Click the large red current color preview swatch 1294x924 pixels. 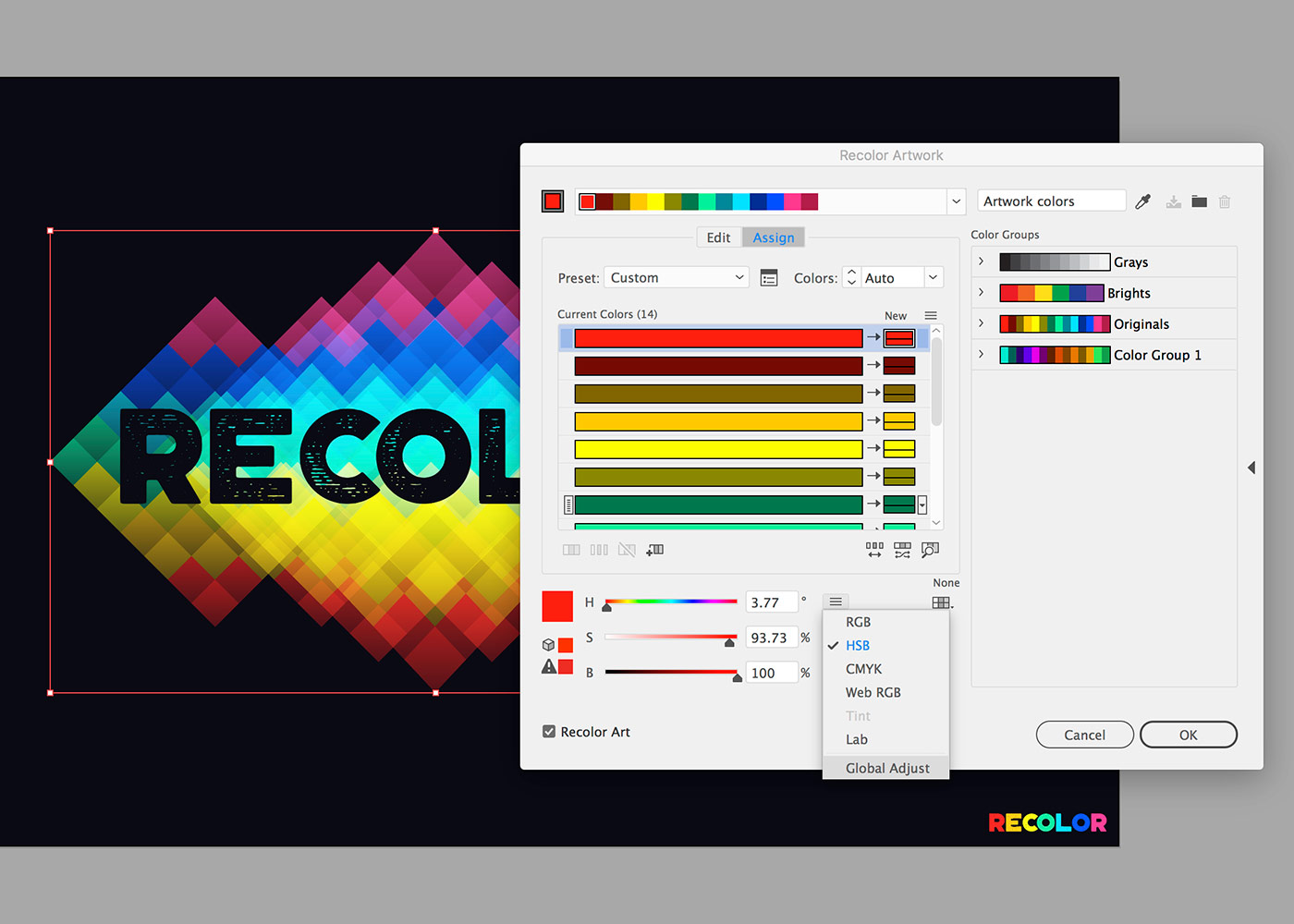pos(557,606)
